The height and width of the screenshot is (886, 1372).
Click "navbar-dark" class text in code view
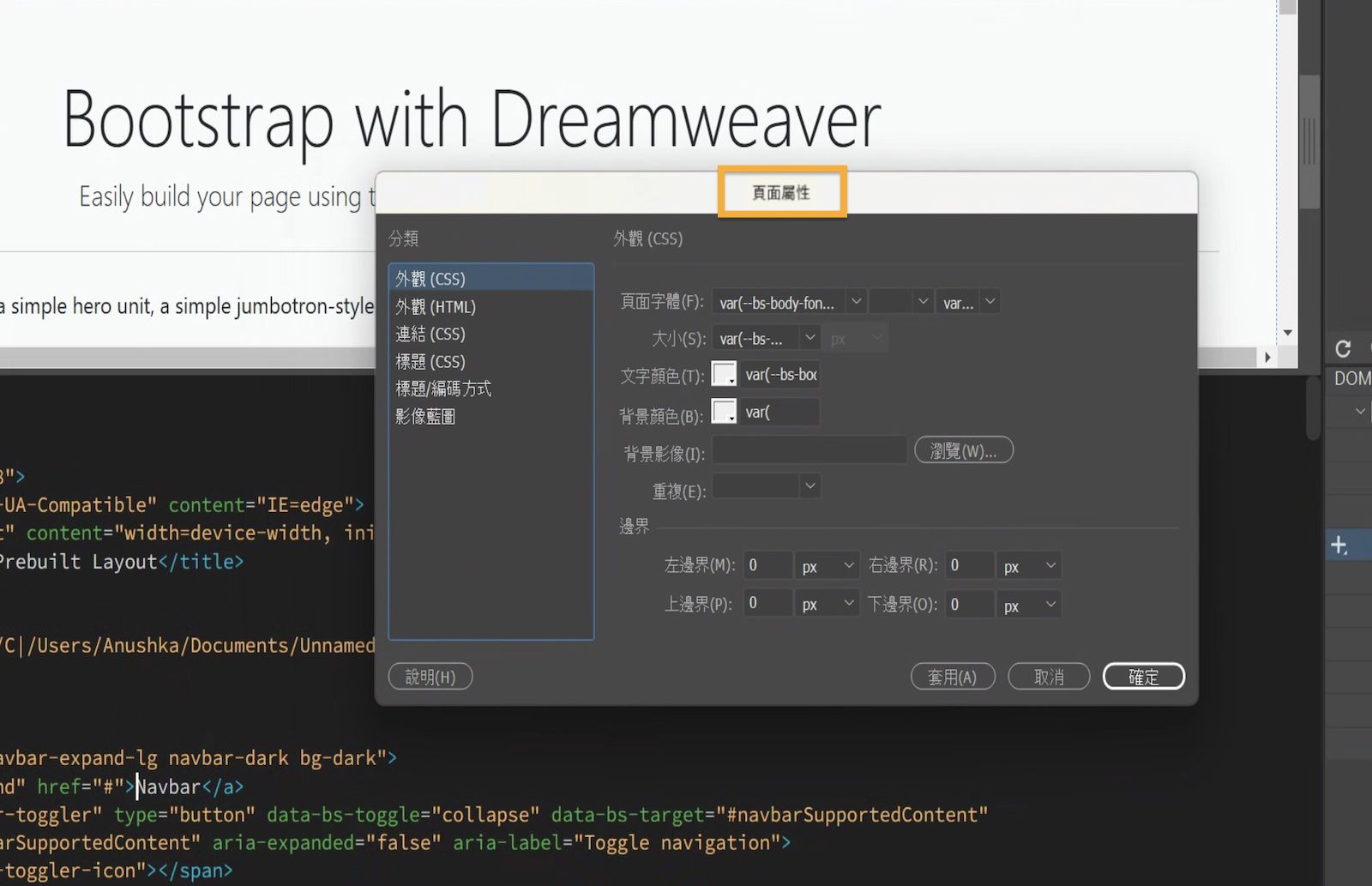pyautogui.click(x=228, y=758)
